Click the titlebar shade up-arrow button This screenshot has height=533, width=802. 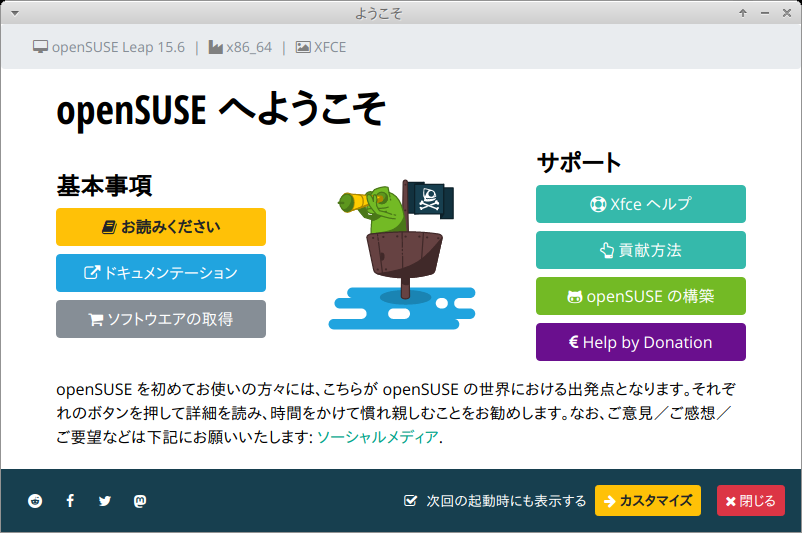(743, 13)
